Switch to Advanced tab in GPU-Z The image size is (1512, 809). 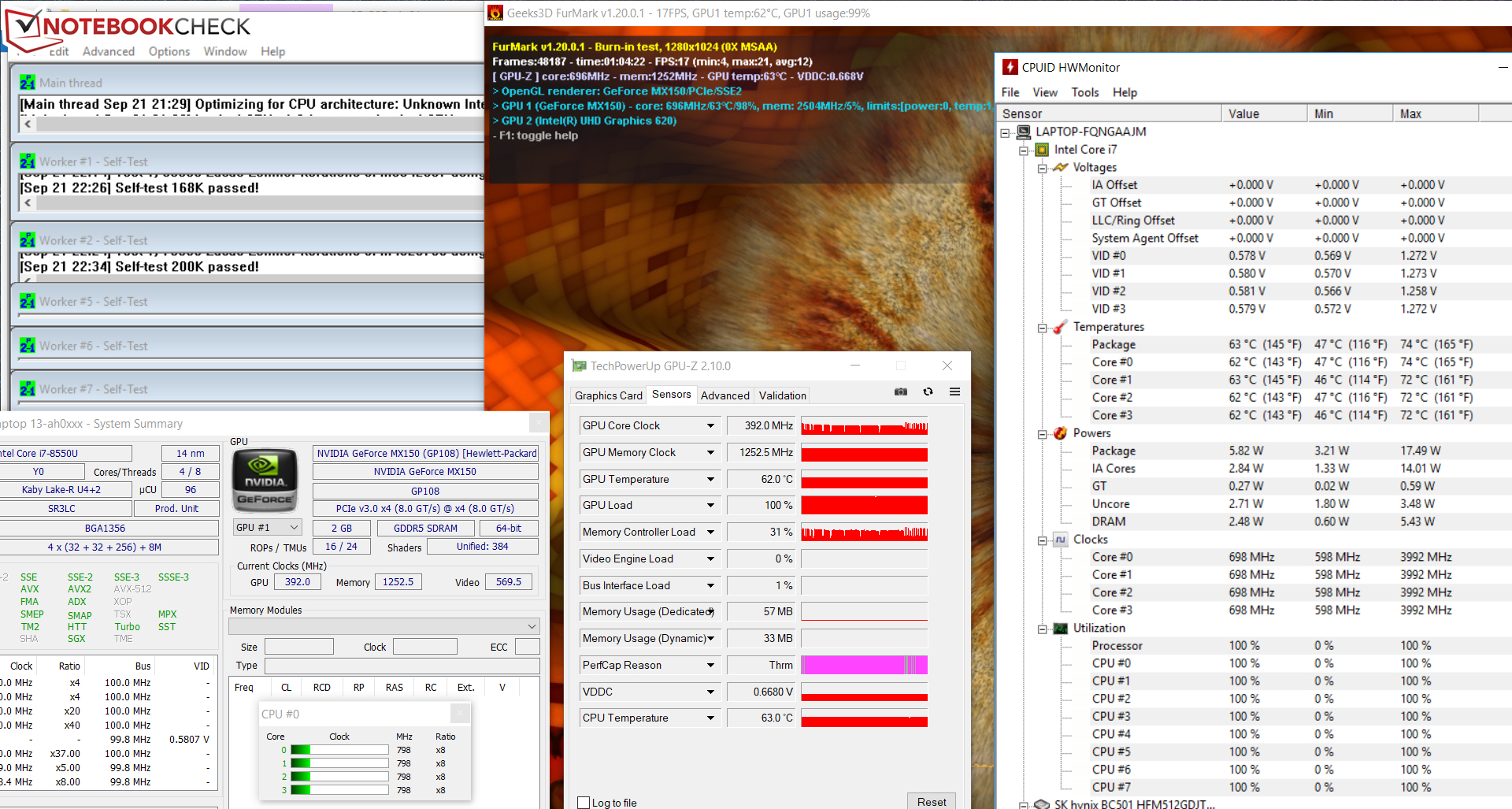pos(725,395)
